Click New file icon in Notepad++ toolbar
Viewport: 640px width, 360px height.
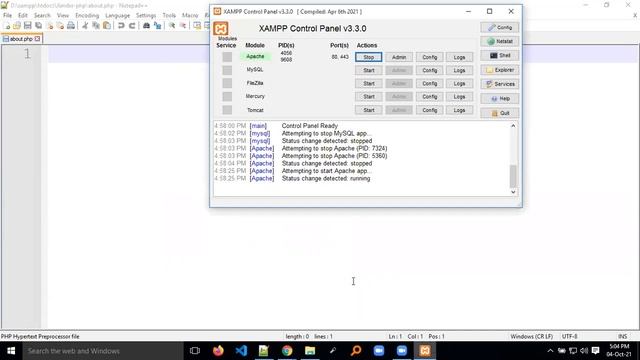tap(7, 26)
